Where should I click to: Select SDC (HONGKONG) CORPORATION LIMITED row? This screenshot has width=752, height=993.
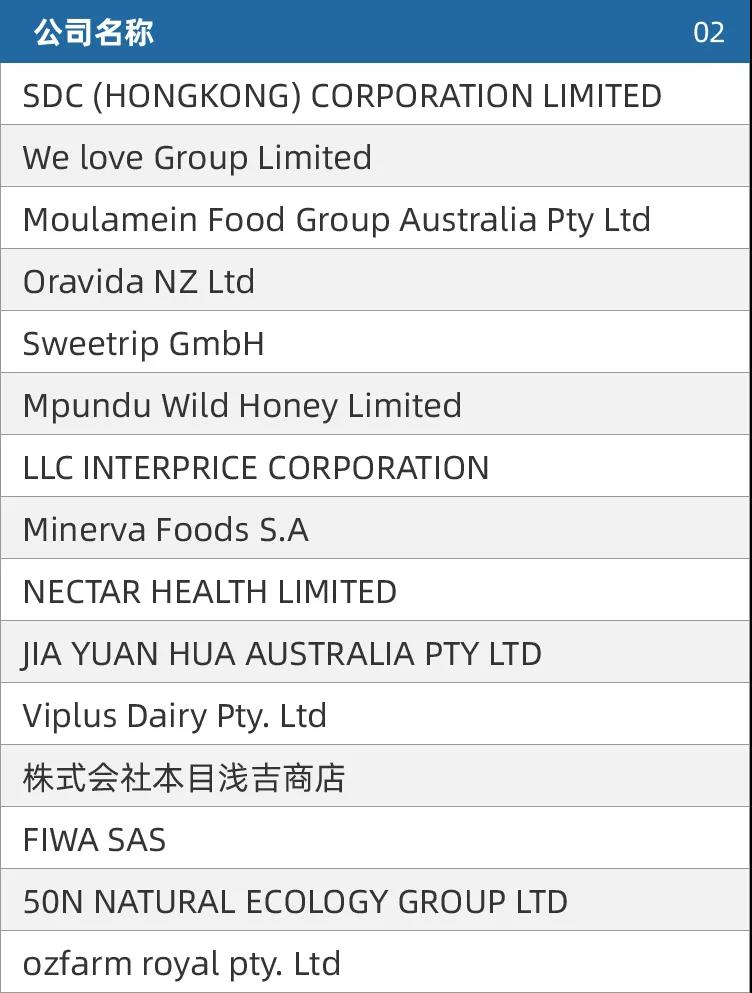(376, 94)
